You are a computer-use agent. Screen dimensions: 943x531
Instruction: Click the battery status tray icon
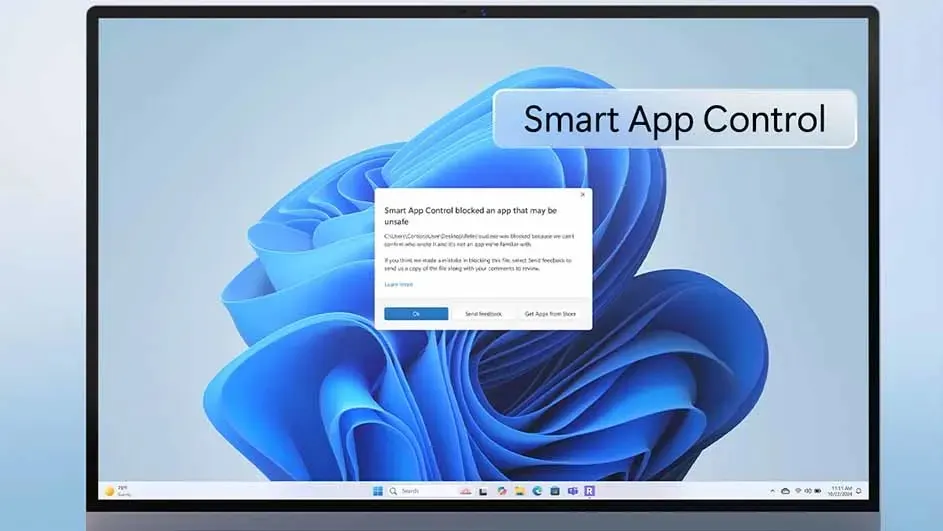coord(818,491)
